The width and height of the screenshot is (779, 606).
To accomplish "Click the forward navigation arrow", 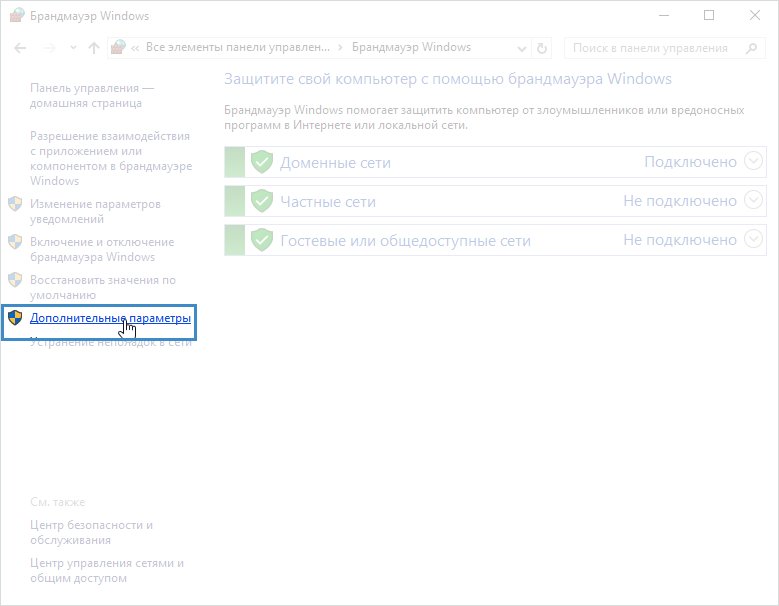I will [47, 48].
